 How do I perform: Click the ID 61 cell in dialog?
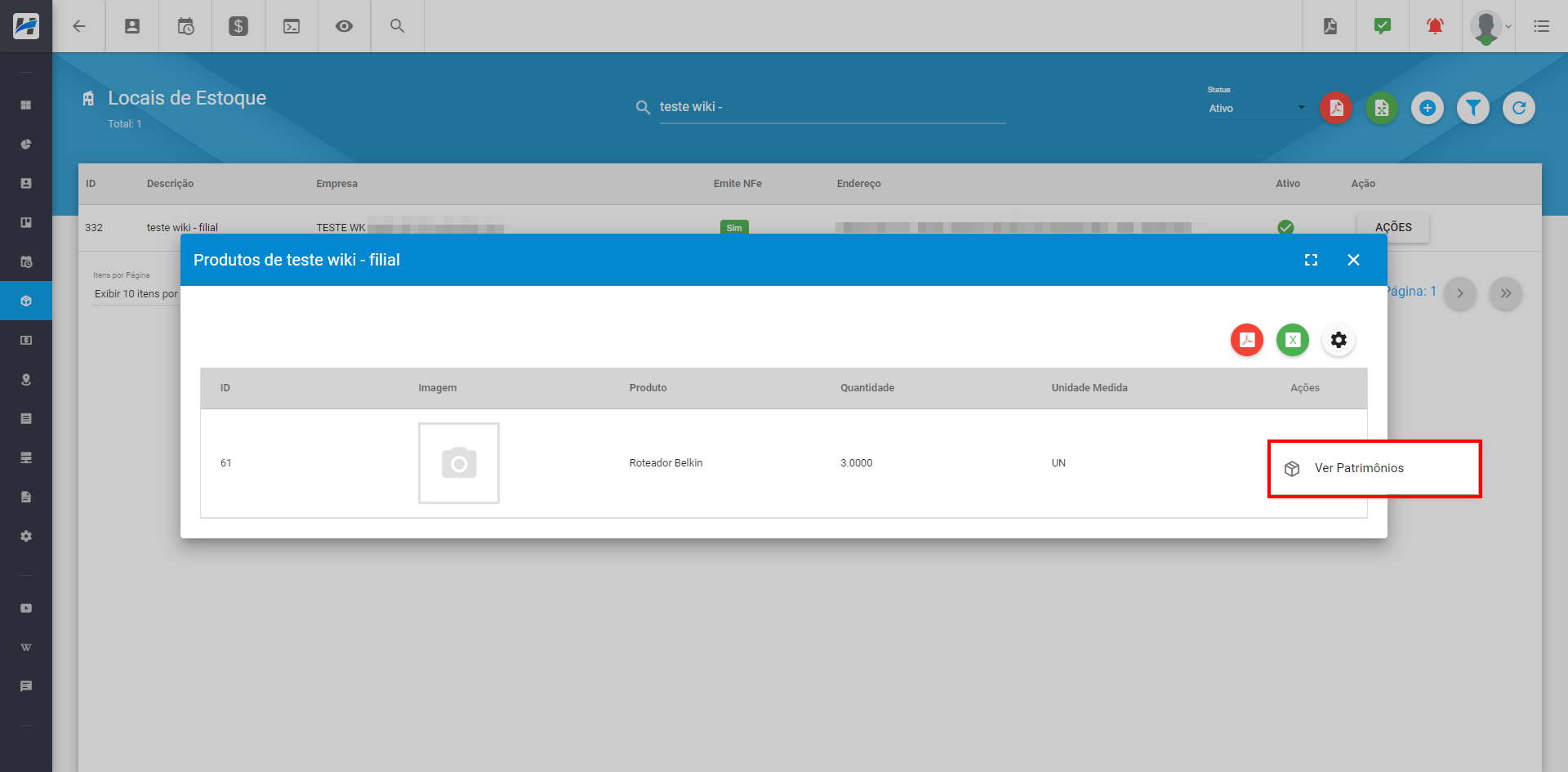click(226, 463)
